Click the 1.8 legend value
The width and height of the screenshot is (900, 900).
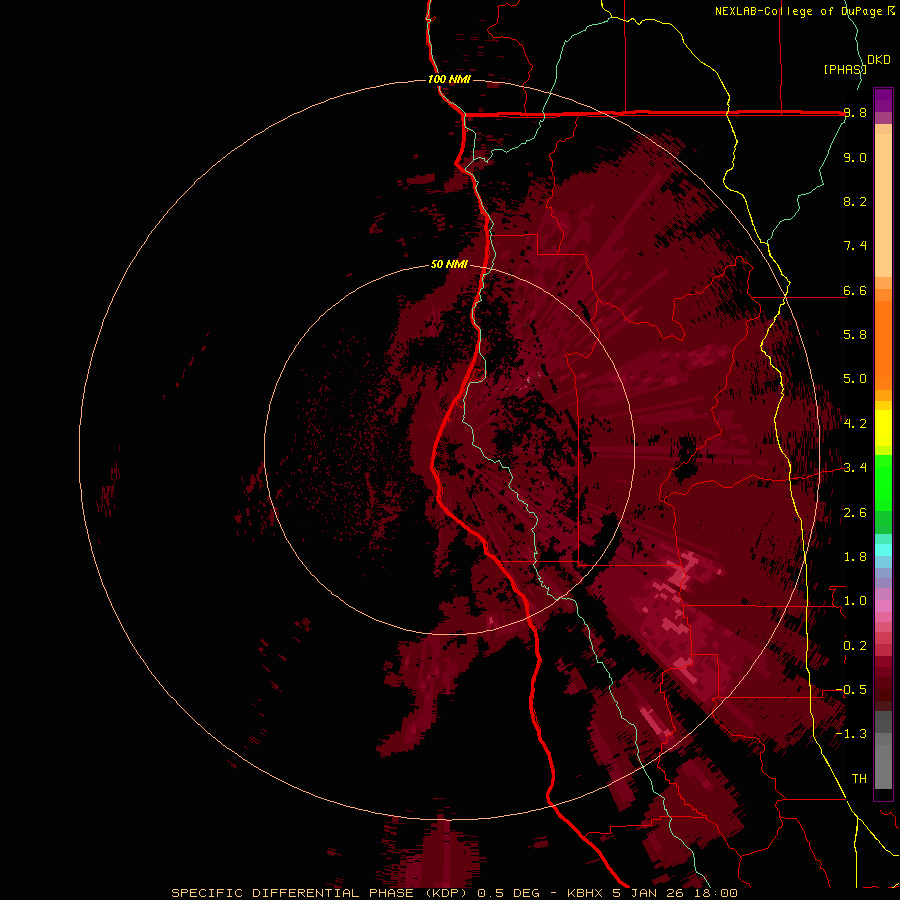click(855, 557)
